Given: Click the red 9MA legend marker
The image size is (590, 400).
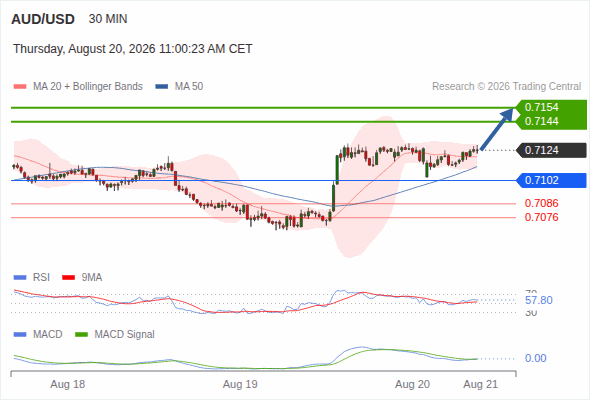Looking at the screenshot, I should coord(68,278).
